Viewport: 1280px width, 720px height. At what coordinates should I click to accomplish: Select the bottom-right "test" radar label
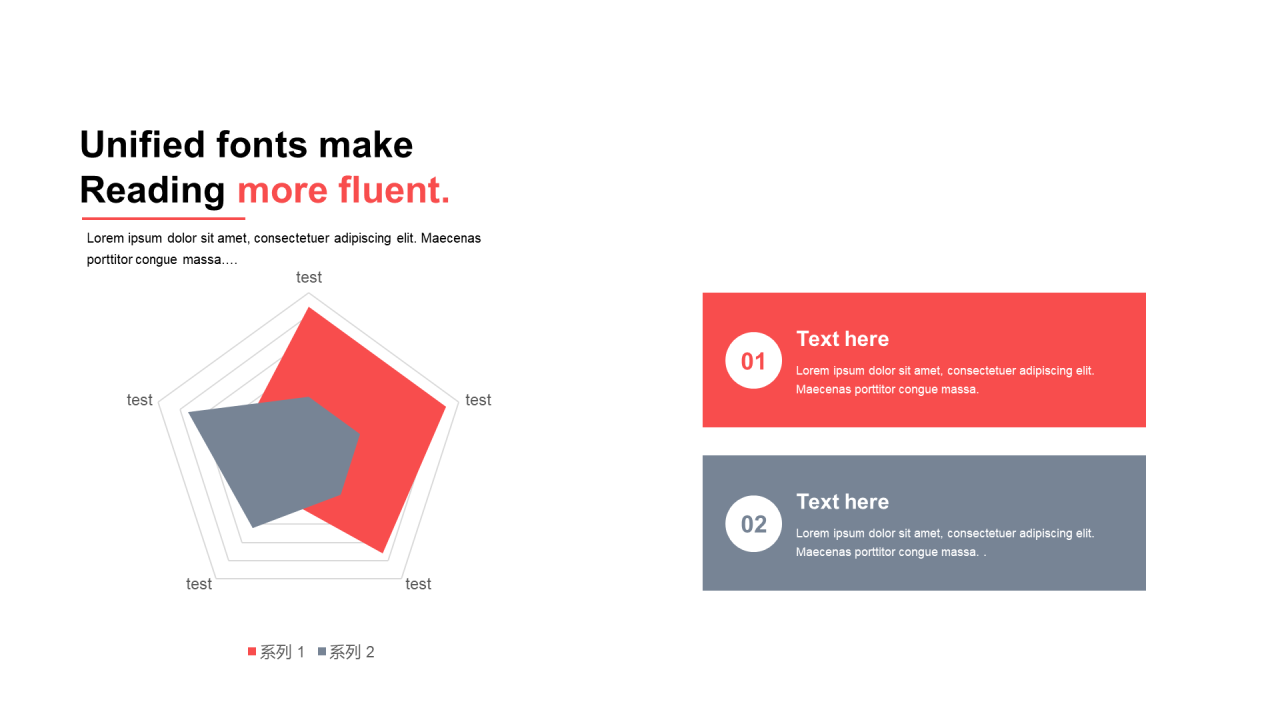[418, 584]
